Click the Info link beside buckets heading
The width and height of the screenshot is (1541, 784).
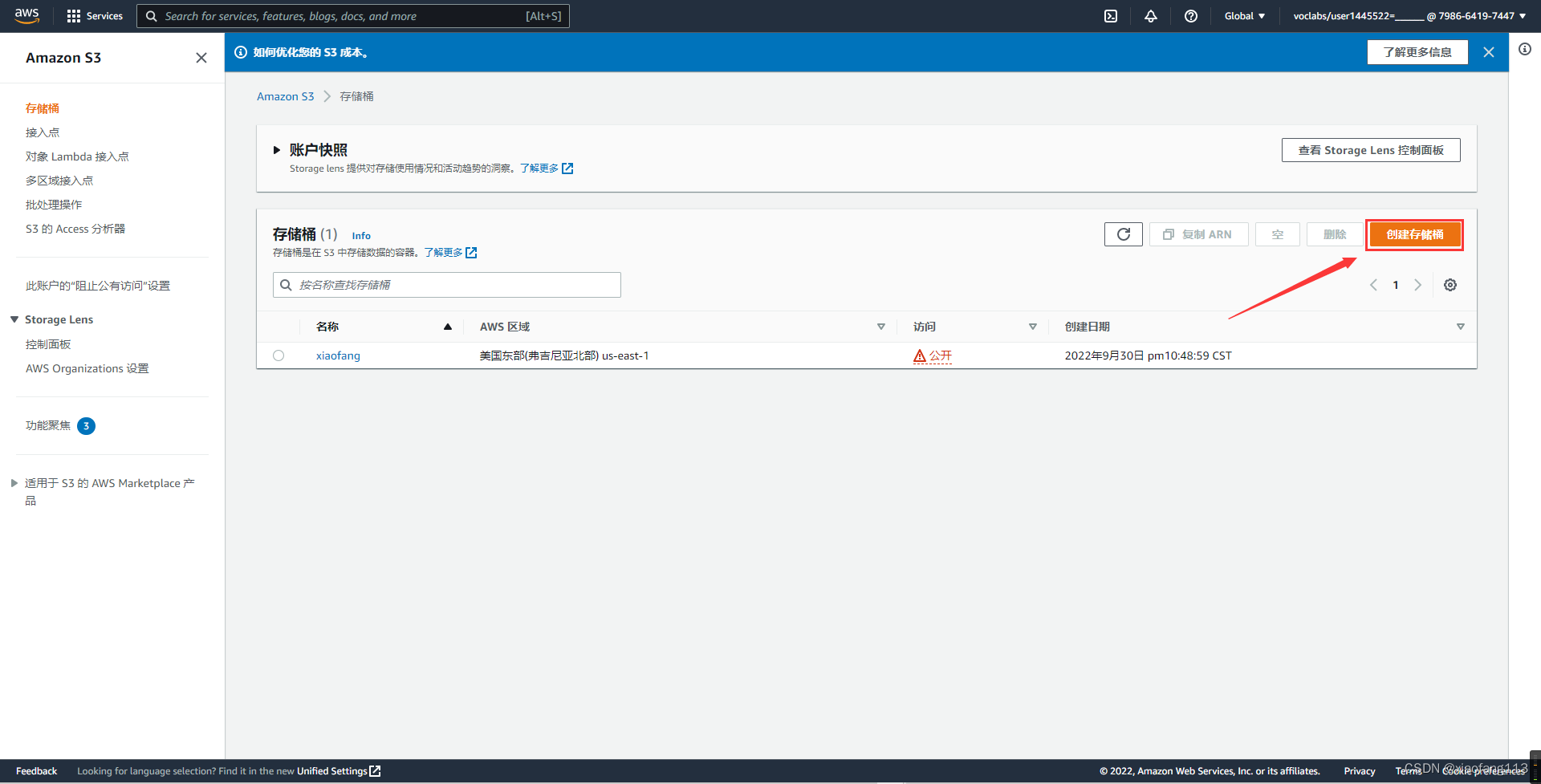pyautogui.click(x=361, y=236)
